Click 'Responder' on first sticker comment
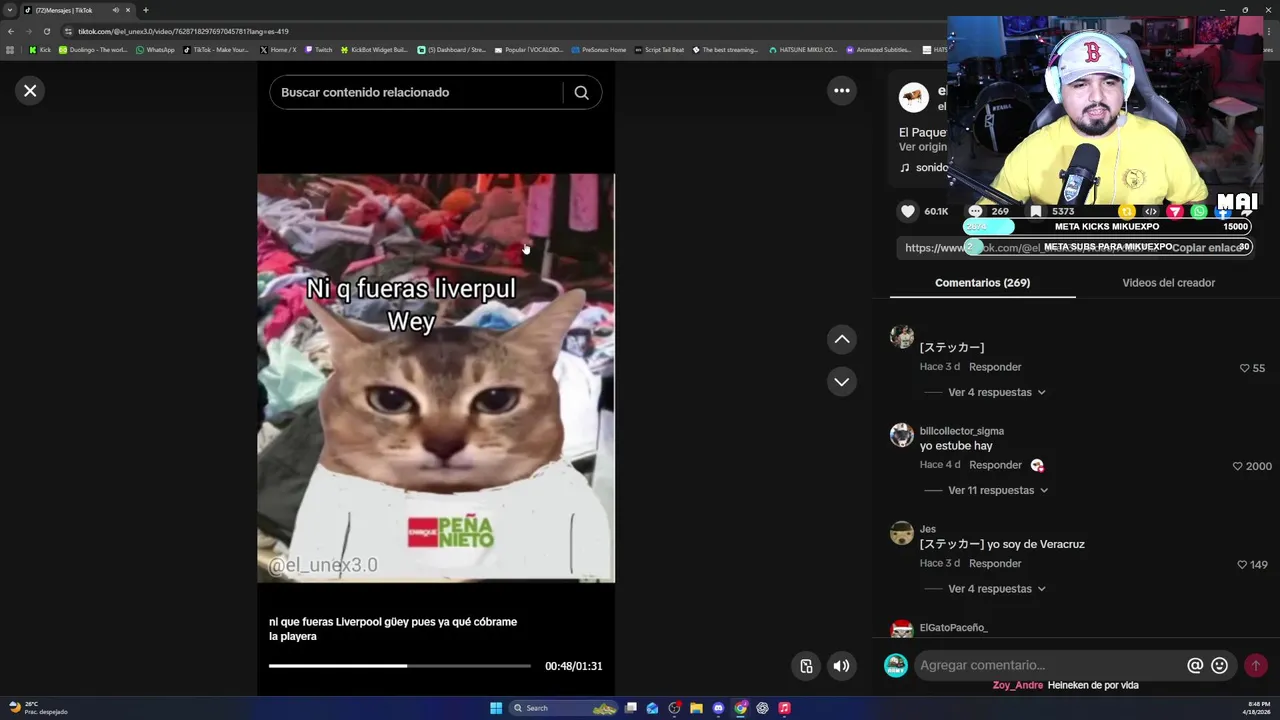The height and width of the screenshot is (720, 1280). tap(995, 367)
